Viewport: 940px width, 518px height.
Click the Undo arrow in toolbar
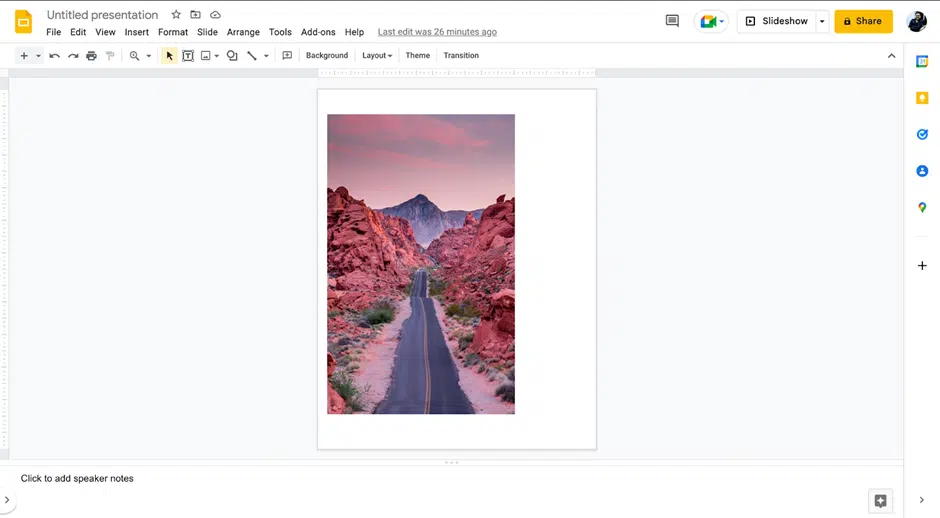[x=54, y=56]
